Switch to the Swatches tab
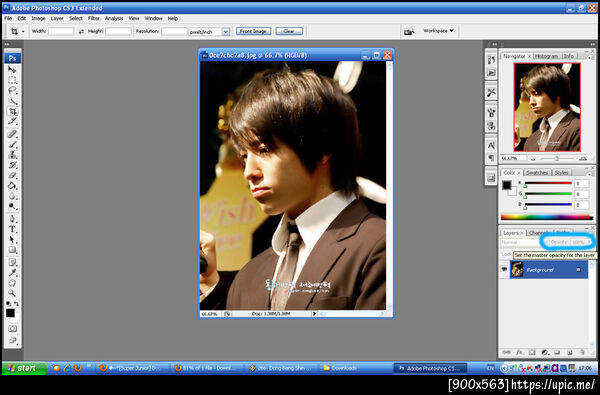600x395 pixels. [537, 173]
